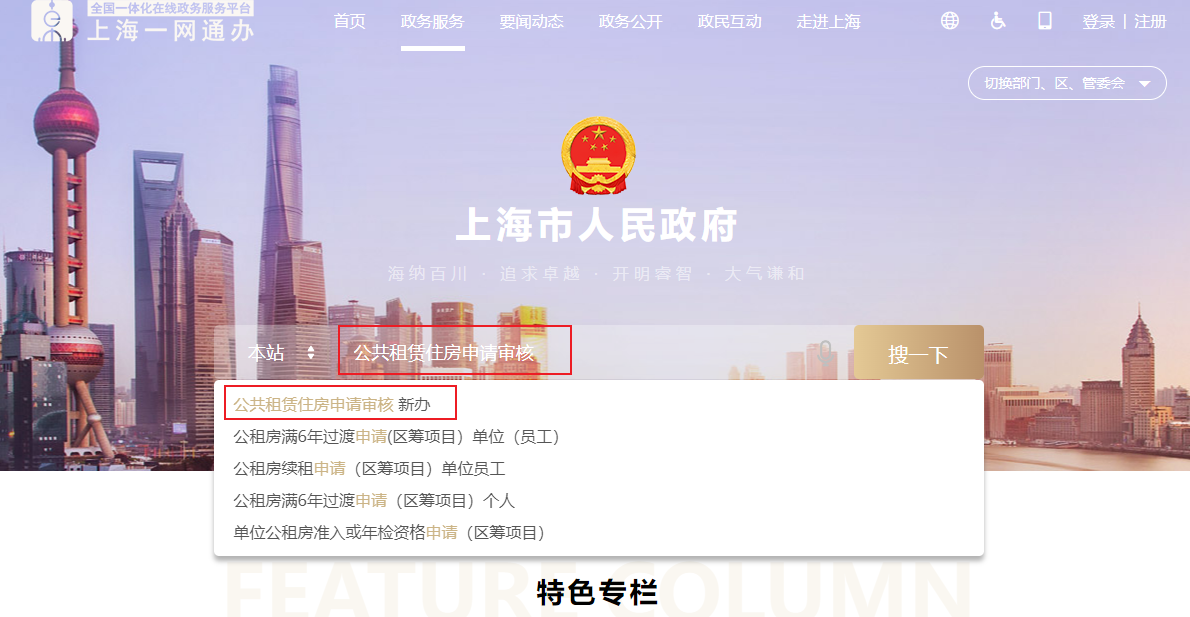The height and width of the screenshot is (617, 1190).
Task: Go to 要闻动态 in navigation
Action: (x=531, y=22)
